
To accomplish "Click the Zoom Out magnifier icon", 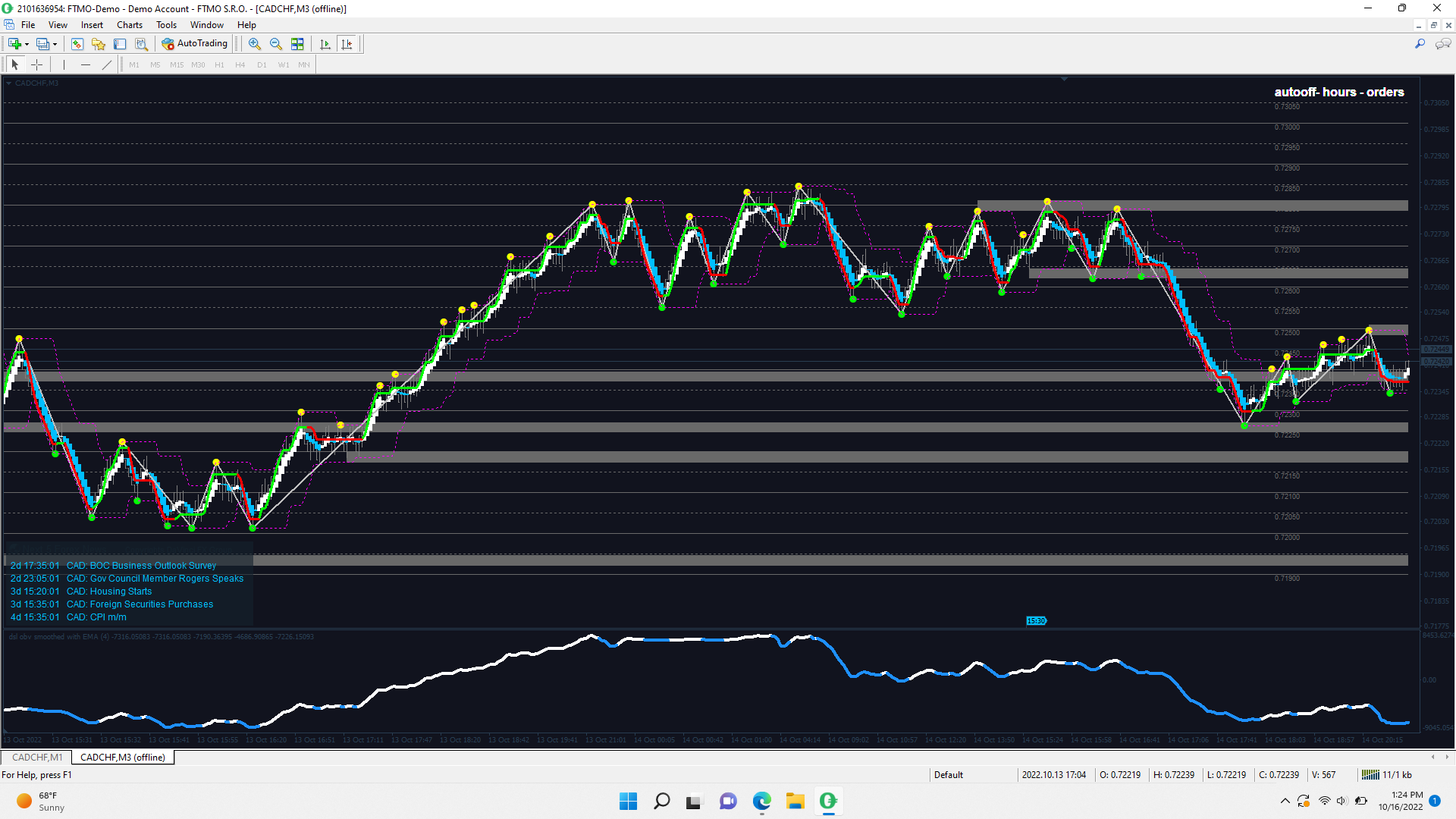I will pyautogui.click(x=276, y=44).
